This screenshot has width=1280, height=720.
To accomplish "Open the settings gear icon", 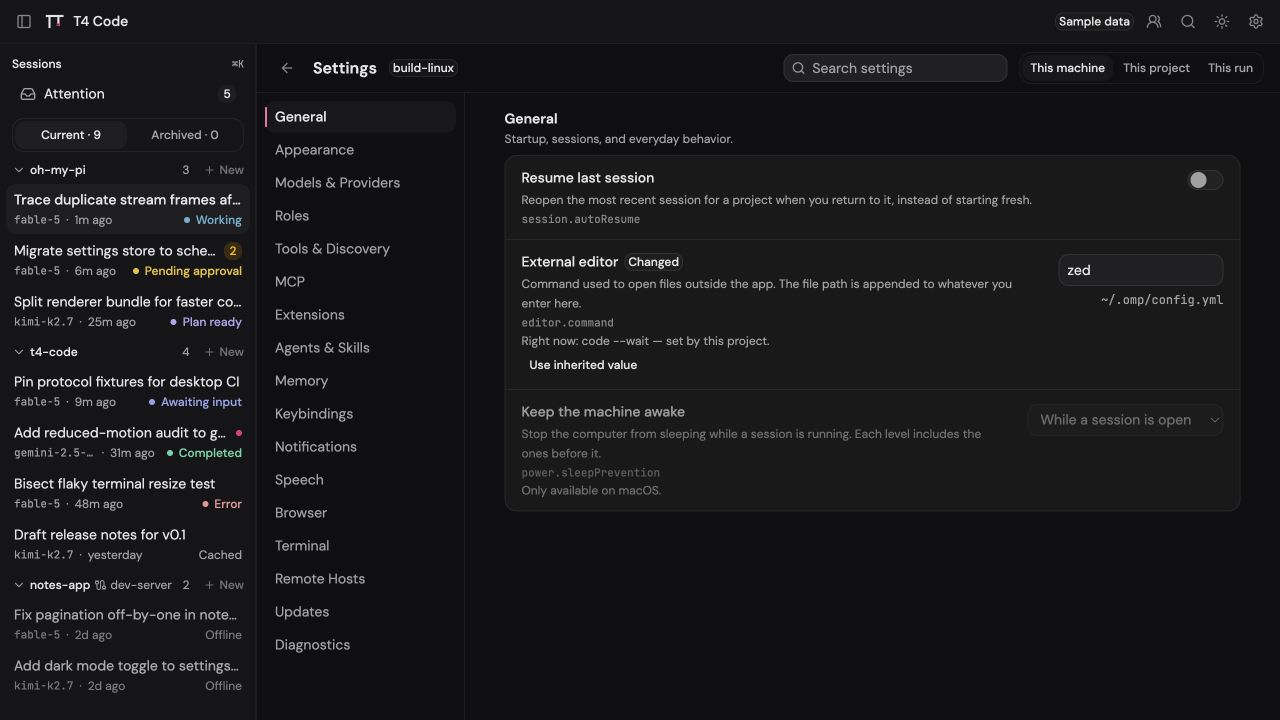I will (x=1256, y=21).
